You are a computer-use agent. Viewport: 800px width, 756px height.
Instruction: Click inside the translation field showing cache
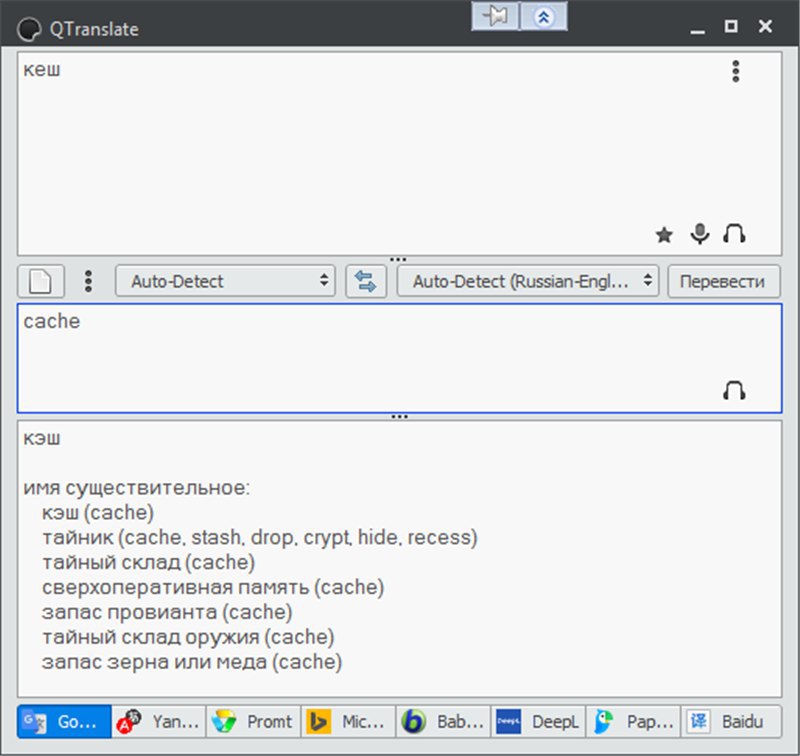(399, 358)
